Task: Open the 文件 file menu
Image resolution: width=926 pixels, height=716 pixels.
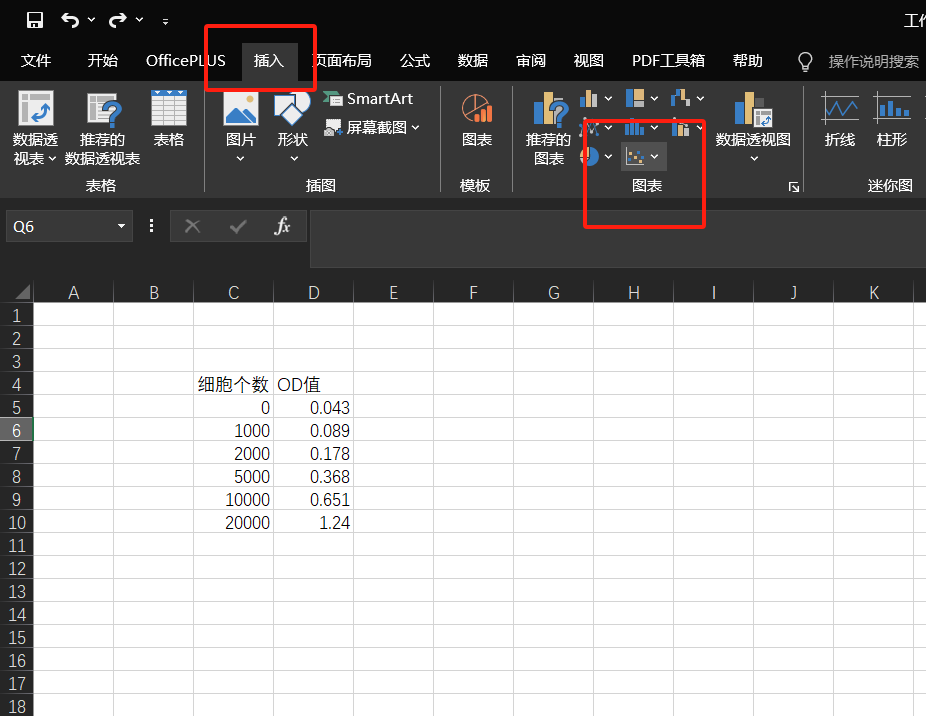Action: (36, 61)
